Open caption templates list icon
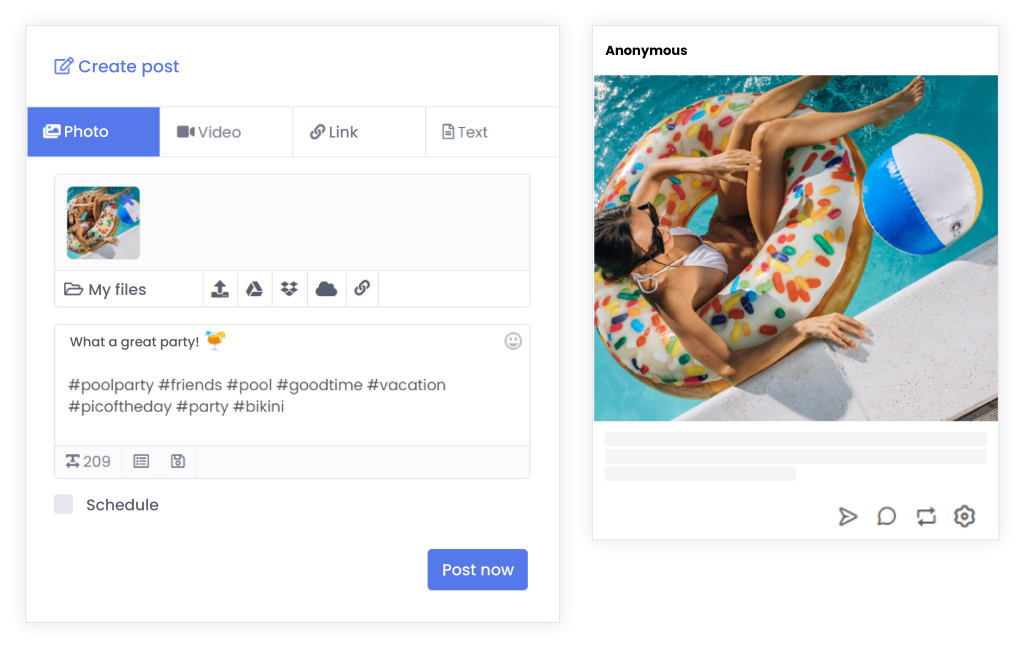This screenshot has width=1024, height=648. (141, 461)
